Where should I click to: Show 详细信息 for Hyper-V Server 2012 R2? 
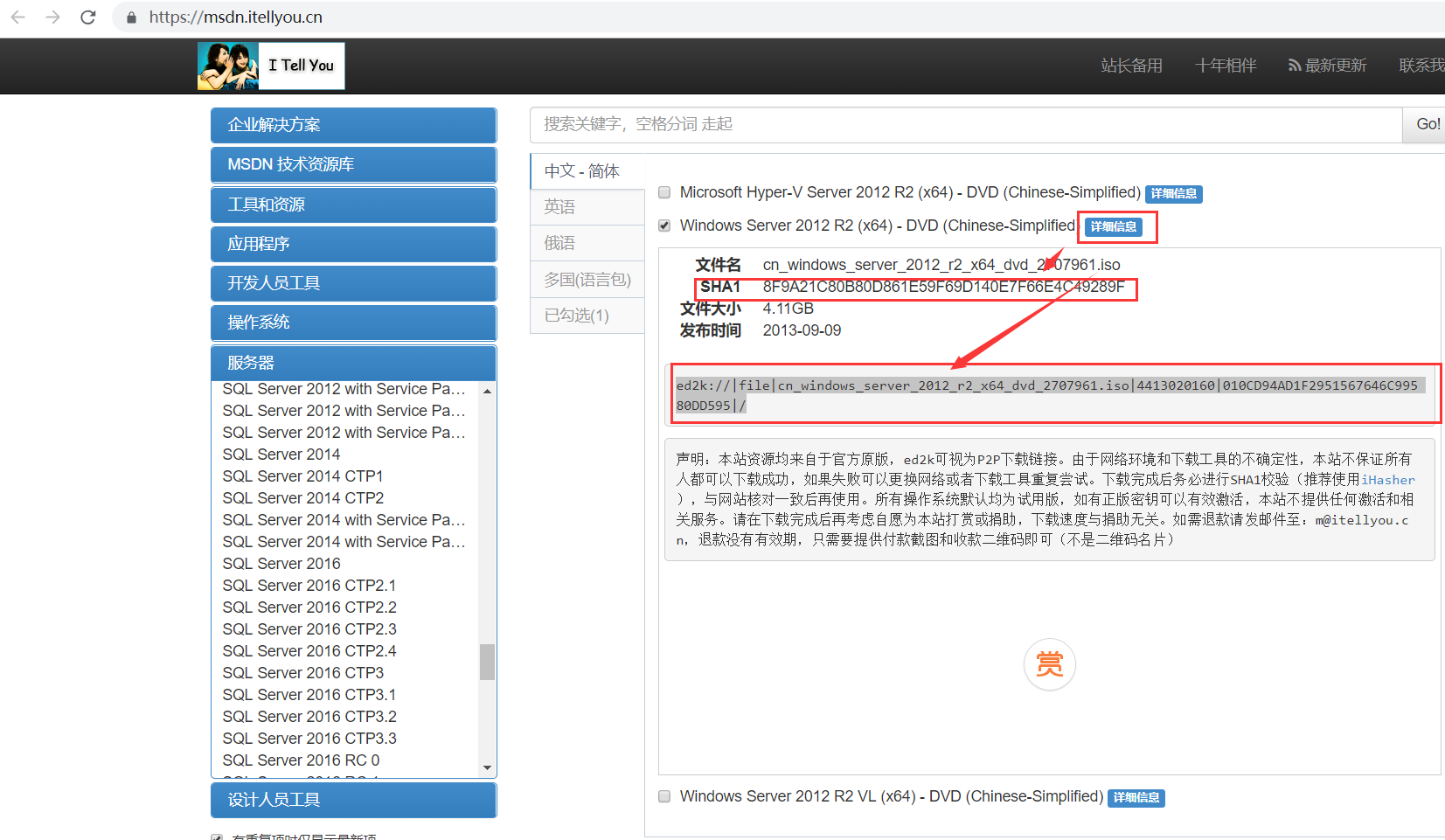1174,194
